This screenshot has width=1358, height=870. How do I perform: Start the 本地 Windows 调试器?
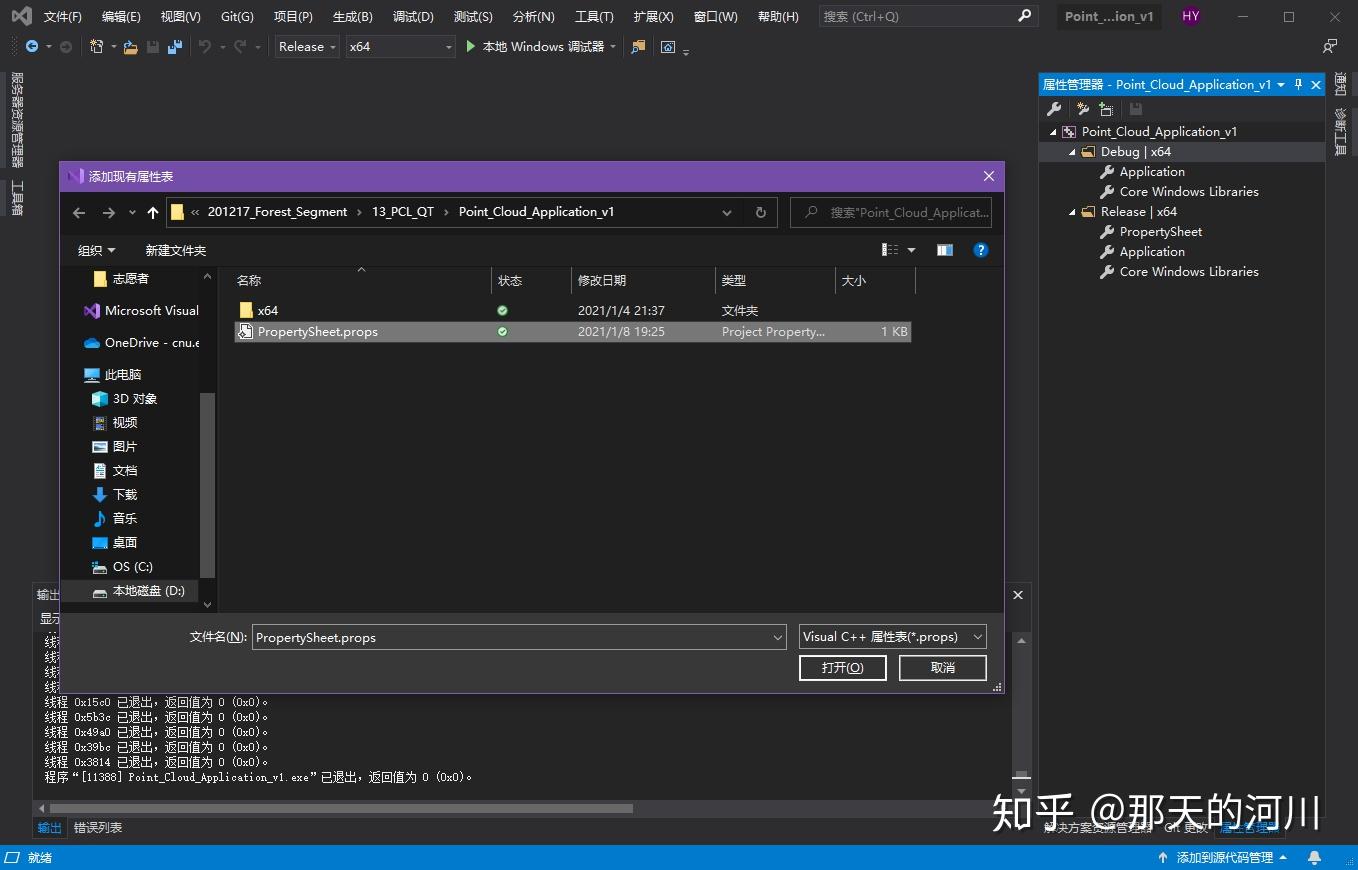[x=540, y=46]
